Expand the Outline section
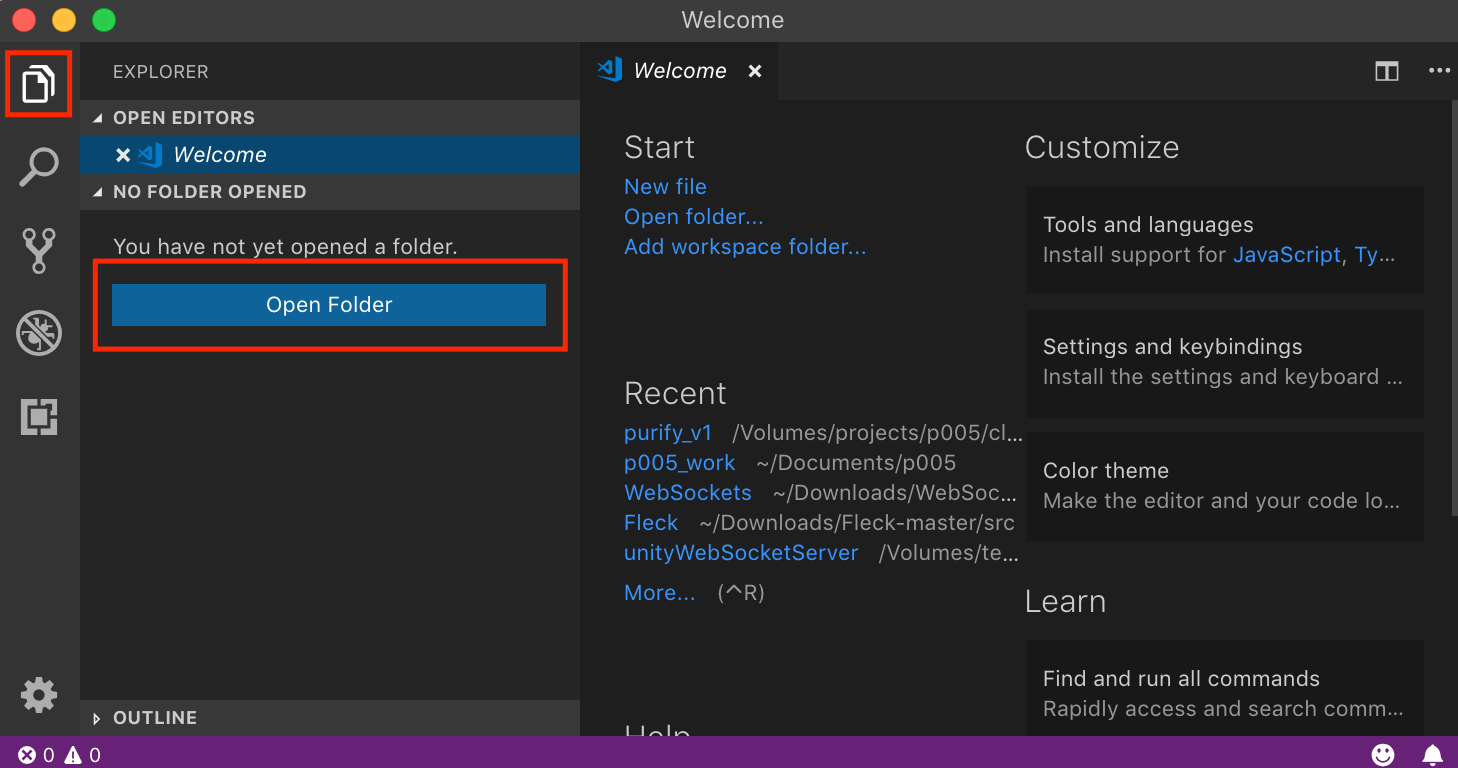 pyautogui.click(x=97, y=718)
